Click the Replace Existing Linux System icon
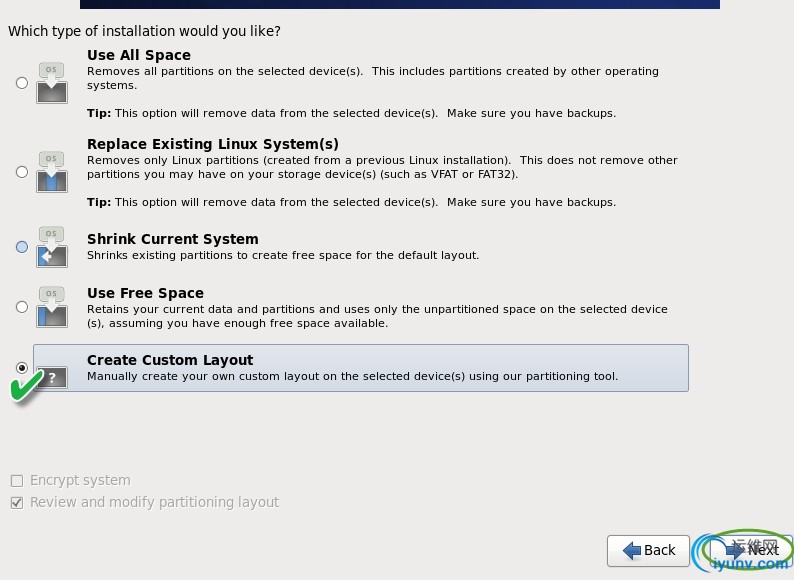 (52, 172)
